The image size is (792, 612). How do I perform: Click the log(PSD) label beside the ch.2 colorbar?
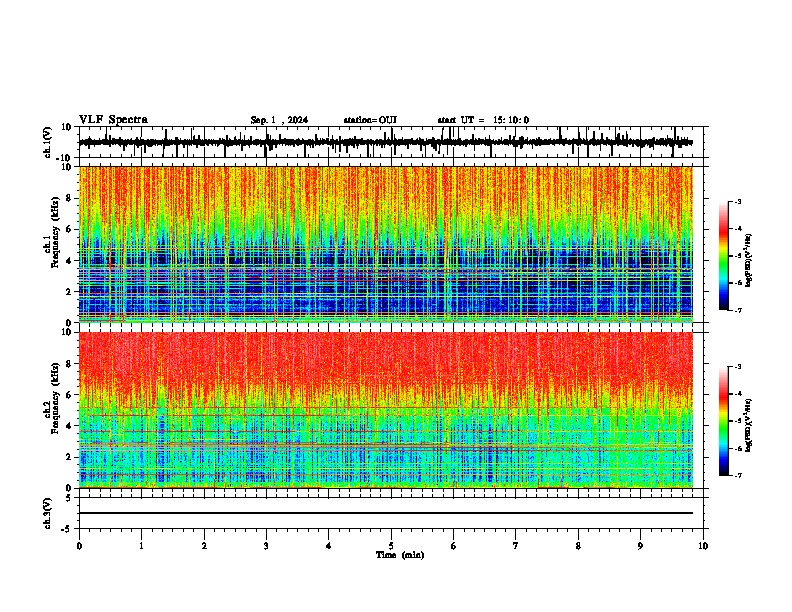point(749,425)
